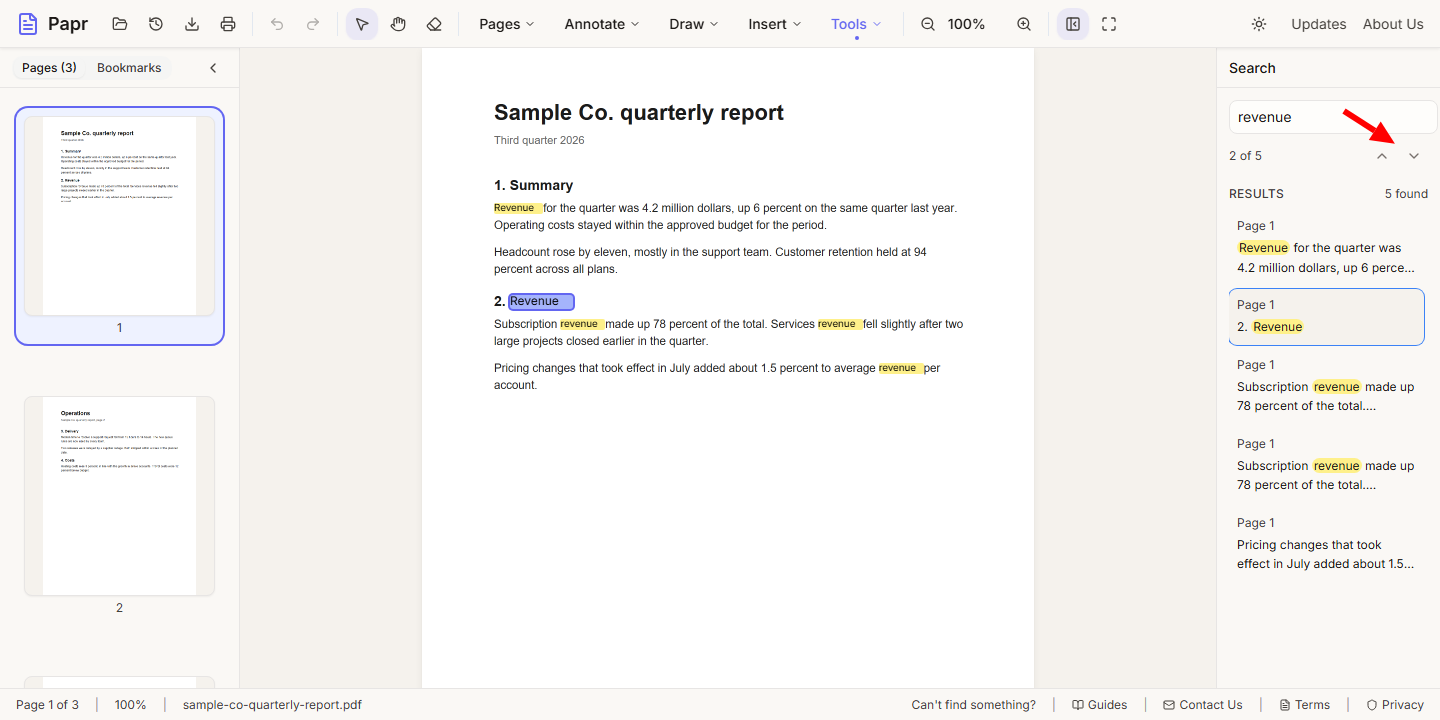Select the "2. Revenue" search result
This screenshot has height=720, width=1440.
(x=1327, y=317)
